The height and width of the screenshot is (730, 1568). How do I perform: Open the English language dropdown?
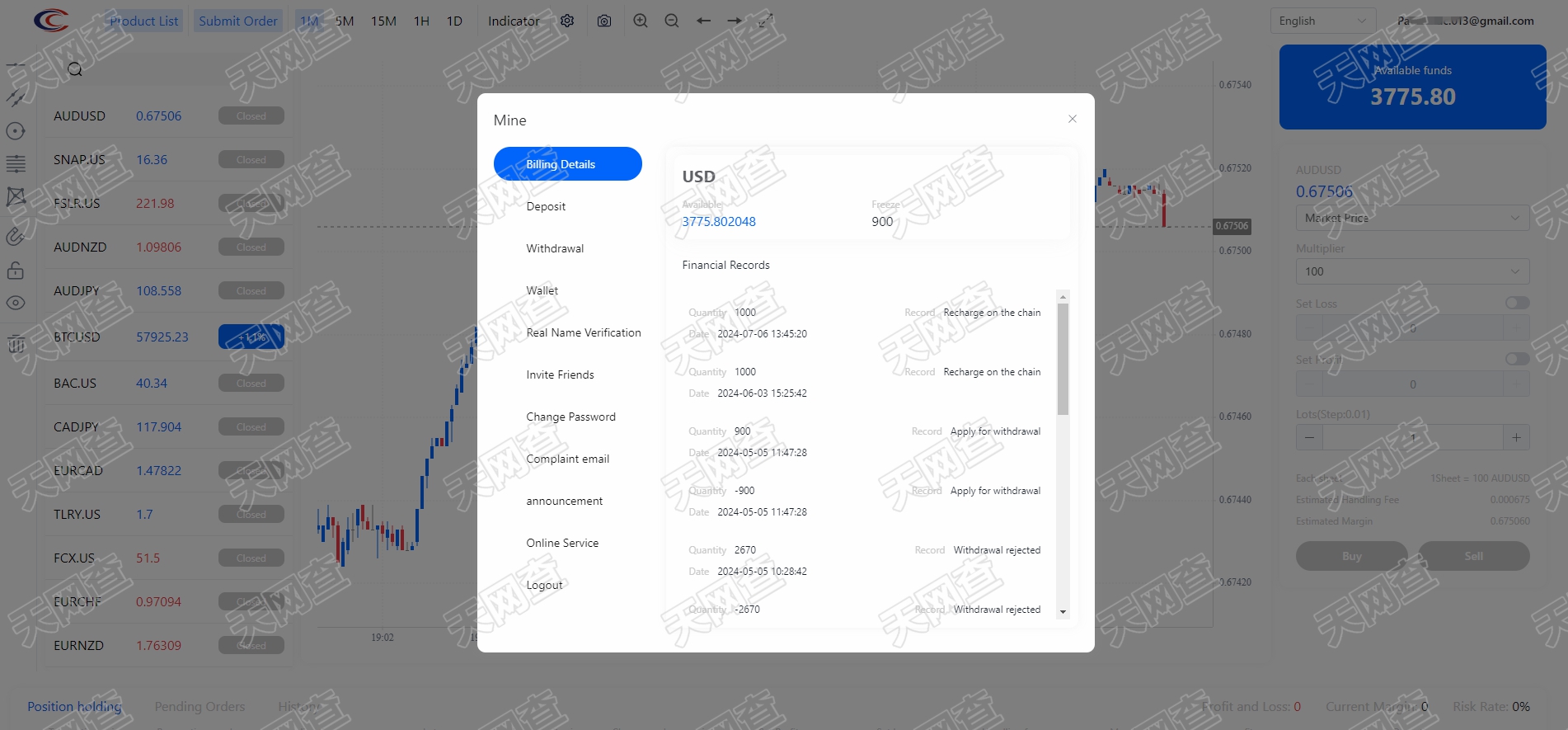(1322, 21)
